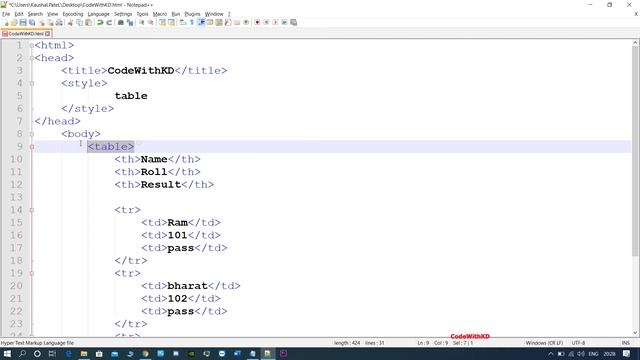Open the Define your language icon
The width and height of the screenshot is (640, 360).
tap(210, 22)
